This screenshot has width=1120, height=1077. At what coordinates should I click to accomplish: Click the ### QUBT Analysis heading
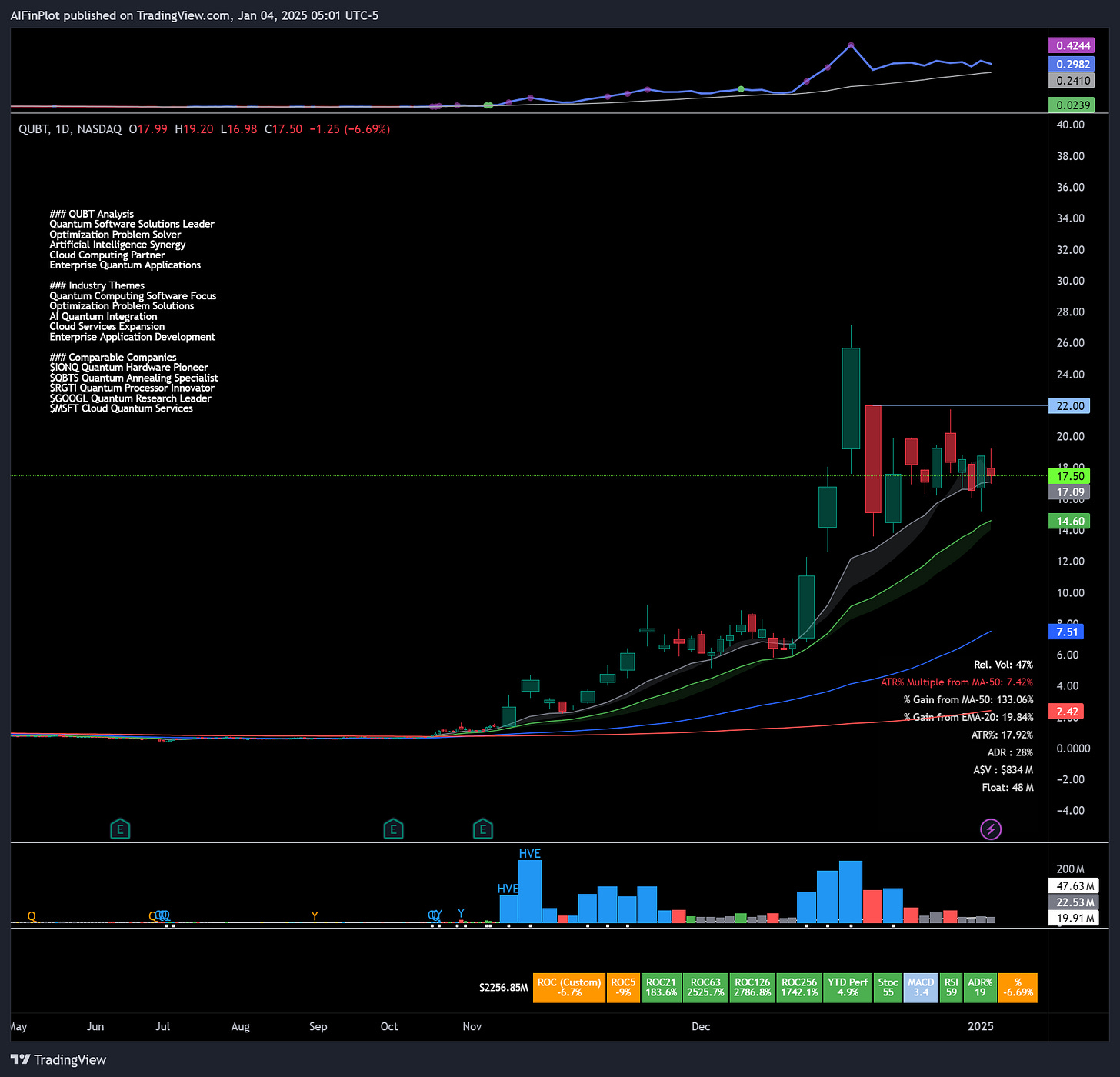point(92,214)
